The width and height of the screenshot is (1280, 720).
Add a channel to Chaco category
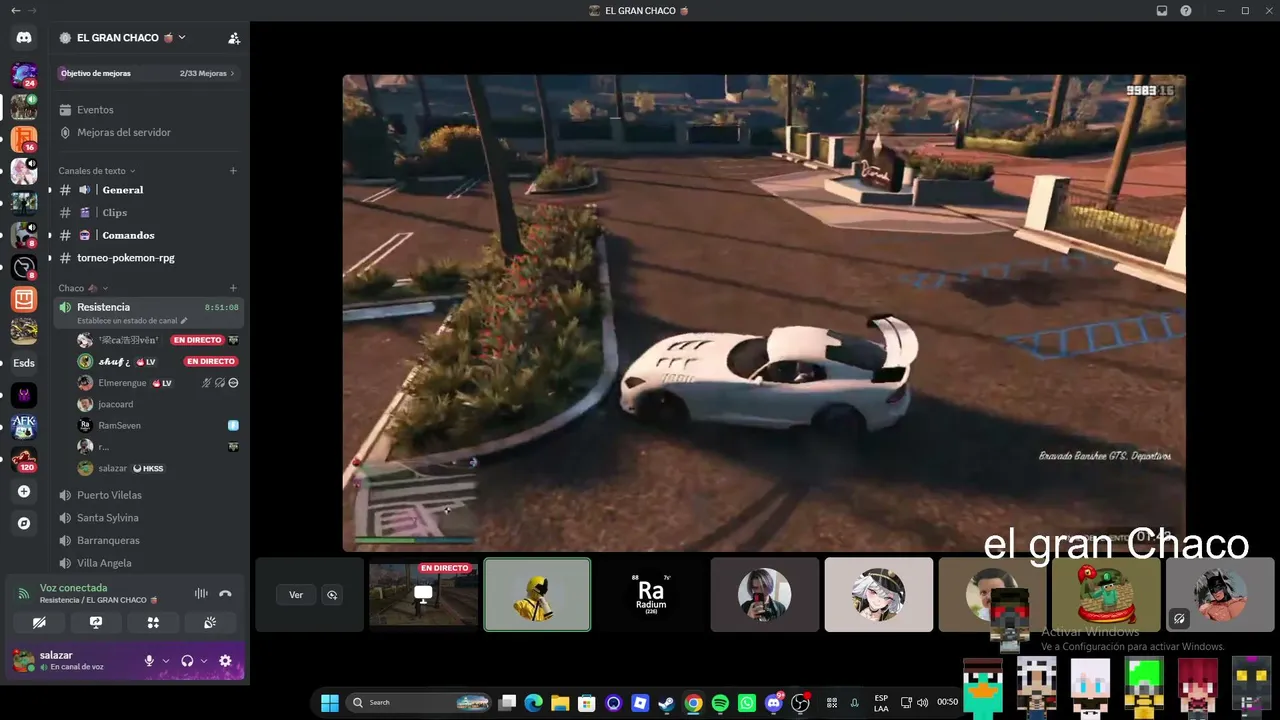233,288
